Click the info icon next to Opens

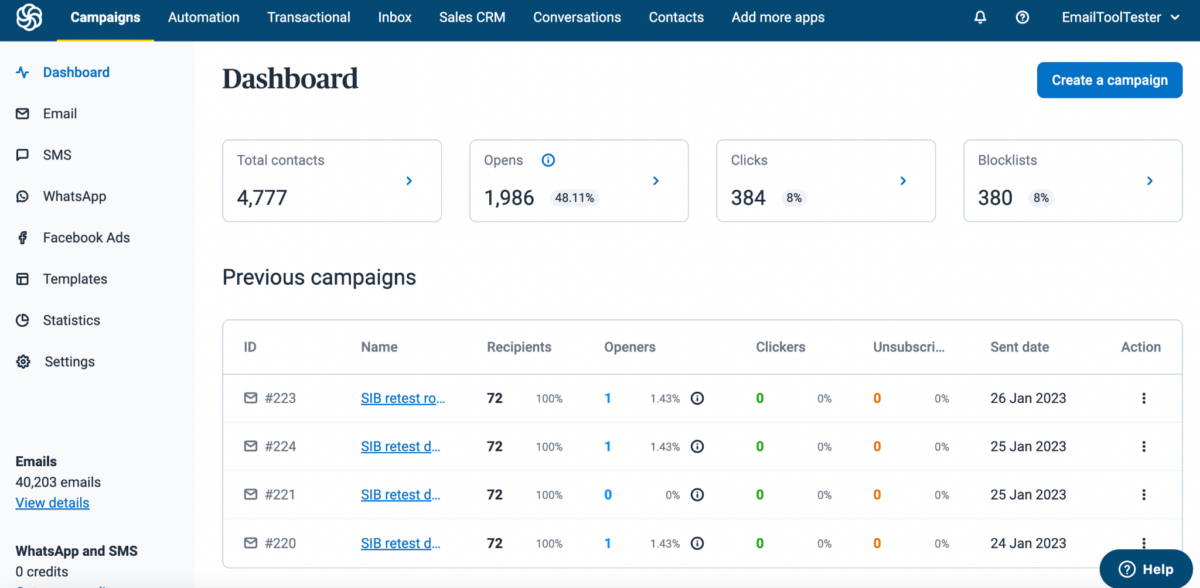point(548,159)
